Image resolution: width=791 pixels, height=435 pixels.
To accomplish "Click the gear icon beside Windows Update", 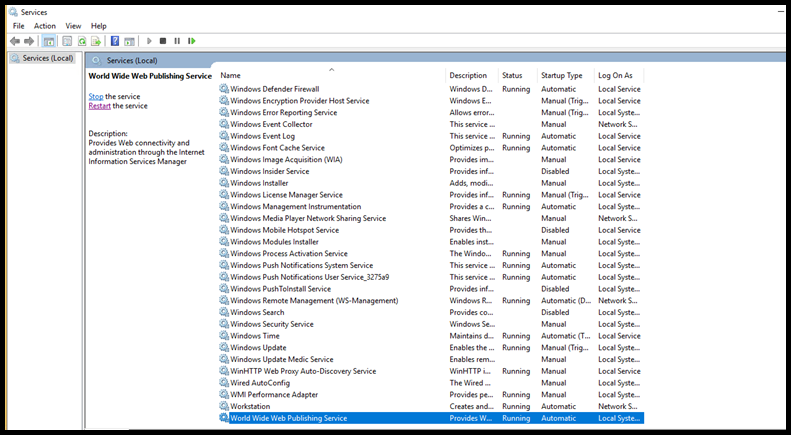I will 224,347.
